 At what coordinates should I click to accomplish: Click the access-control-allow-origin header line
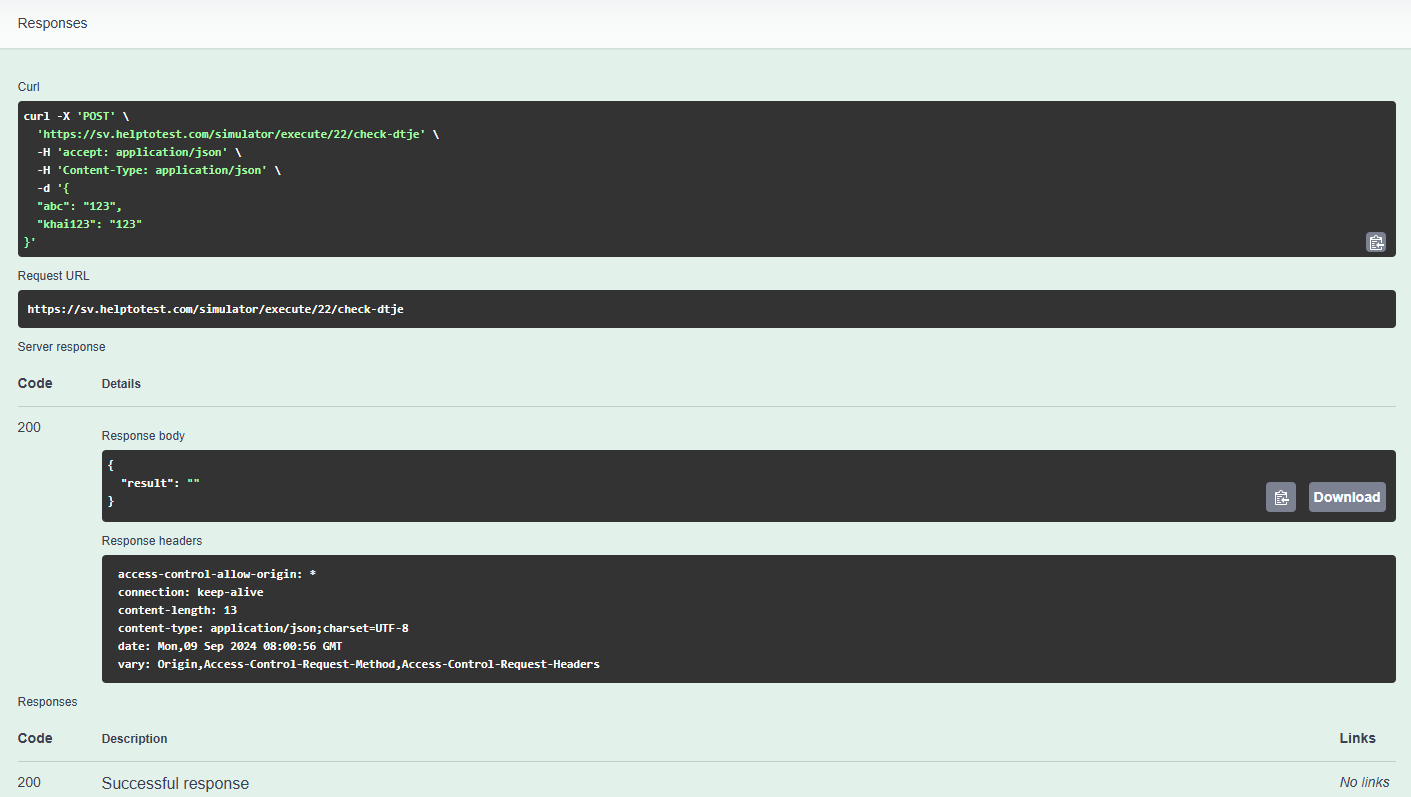(217, 574)
